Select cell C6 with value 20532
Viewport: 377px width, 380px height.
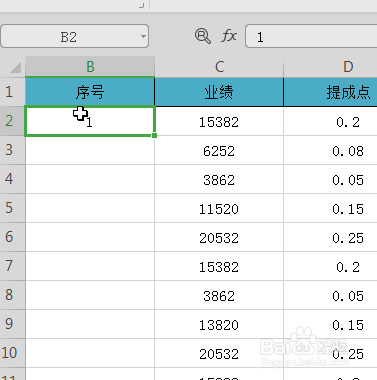[x=219, y=237]
